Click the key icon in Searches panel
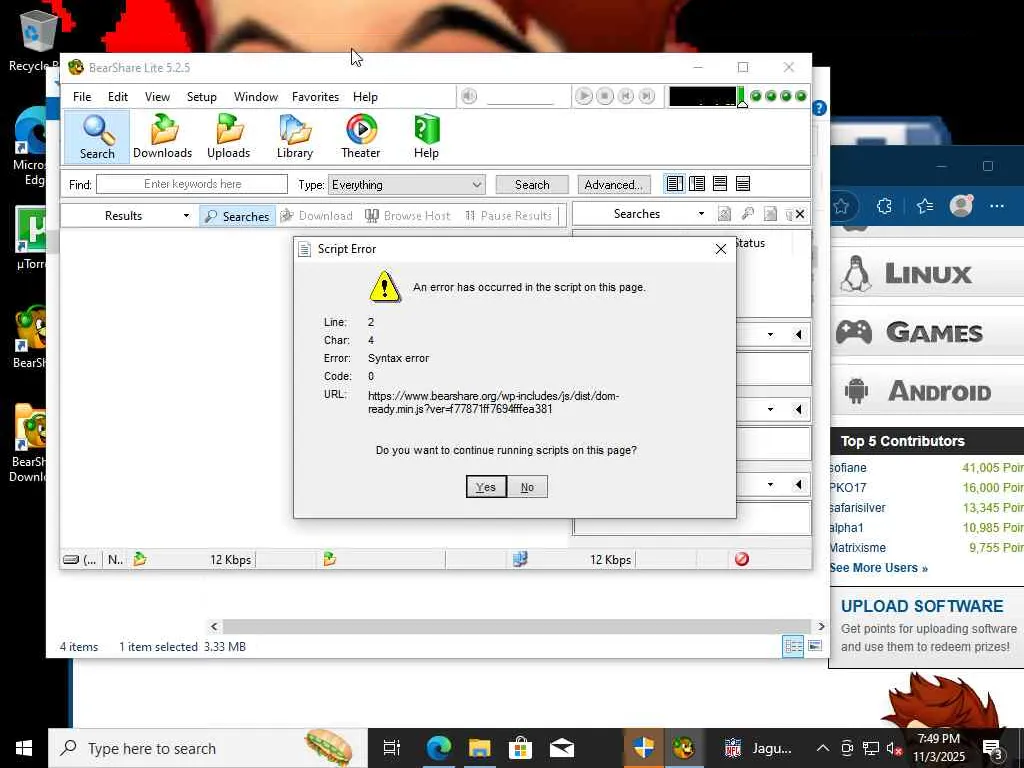 click(748, 214)
